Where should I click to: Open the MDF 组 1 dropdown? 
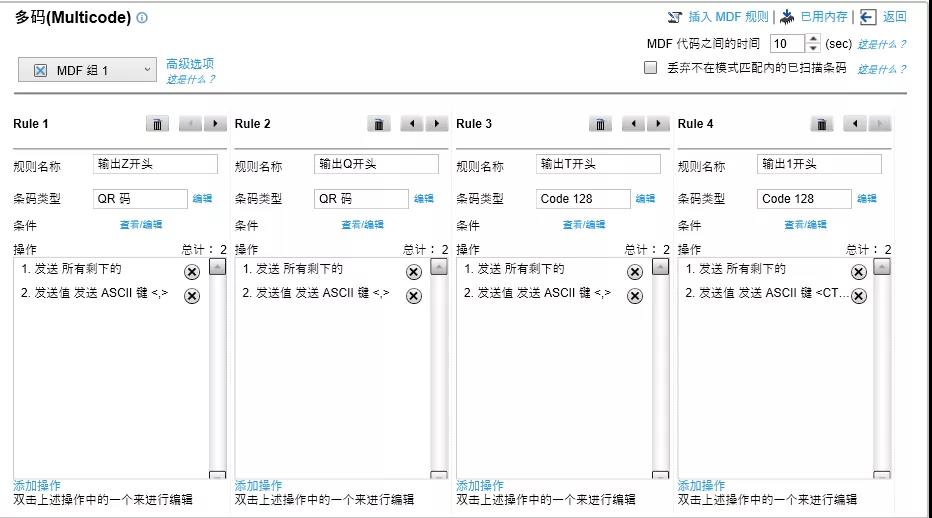tap(88, 70)
